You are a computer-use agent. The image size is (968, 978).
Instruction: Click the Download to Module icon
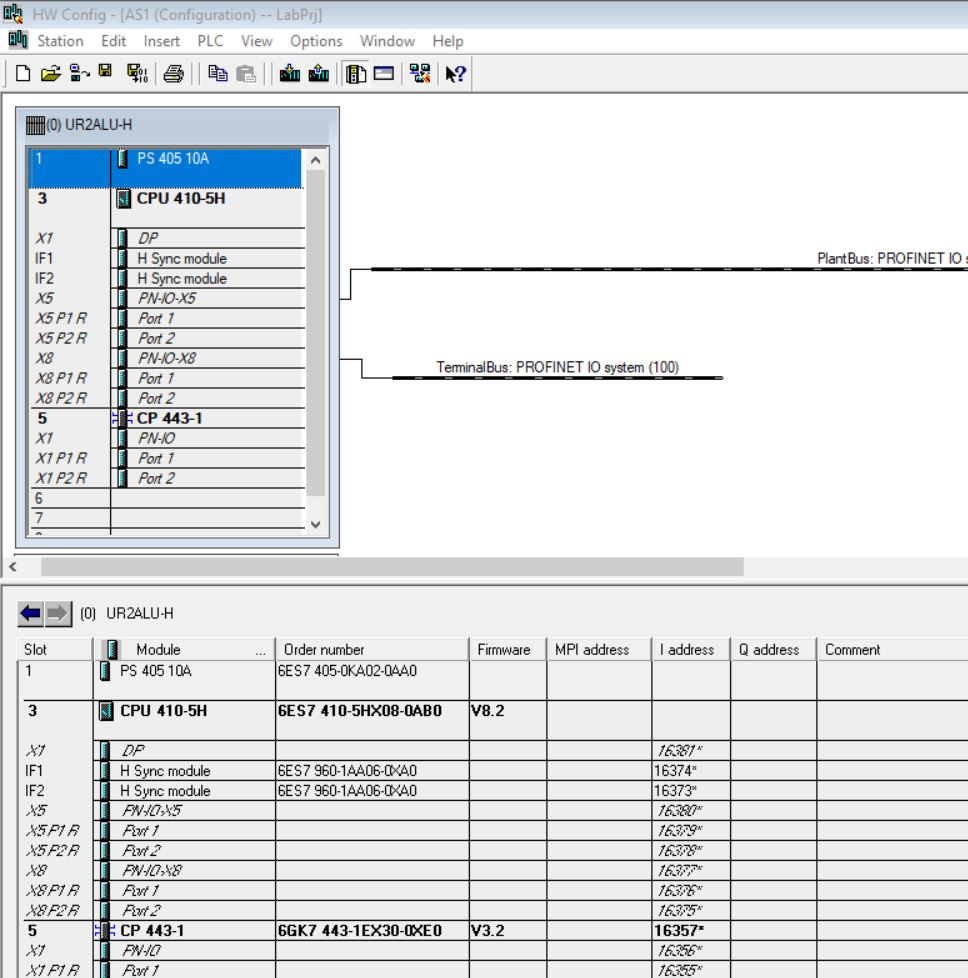pyautogui.click(x=290, y=74)
